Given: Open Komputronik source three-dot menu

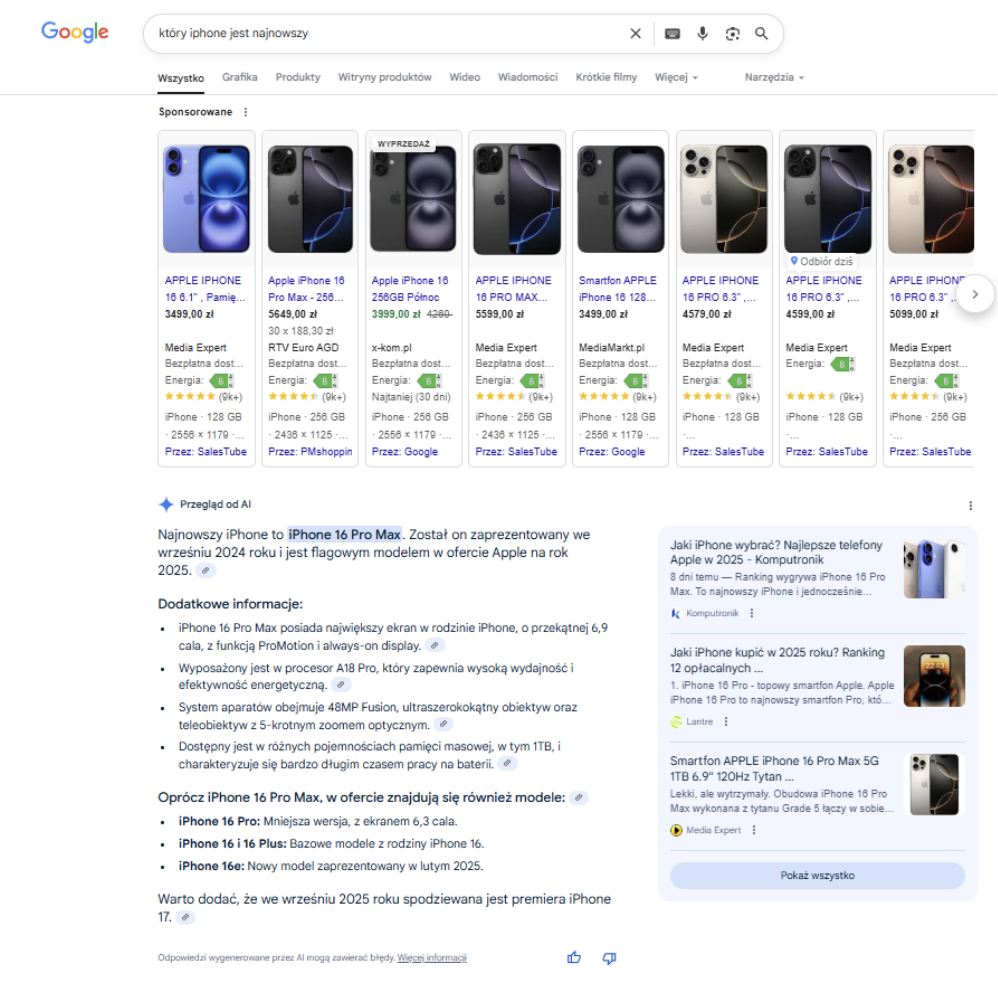Looking at the screenshot, I should point(752,613).
